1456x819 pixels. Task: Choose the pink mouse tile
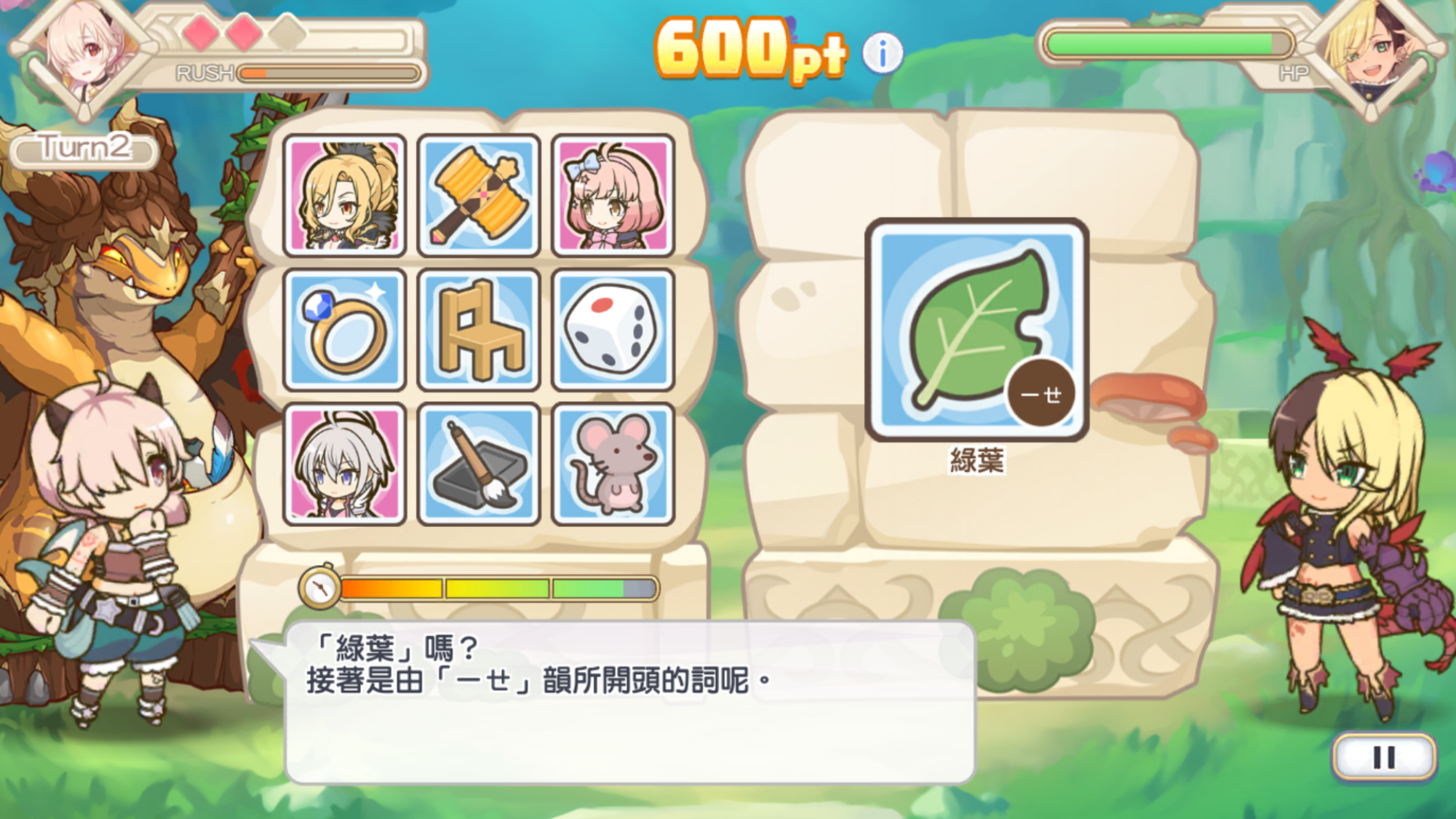[613, 464]
